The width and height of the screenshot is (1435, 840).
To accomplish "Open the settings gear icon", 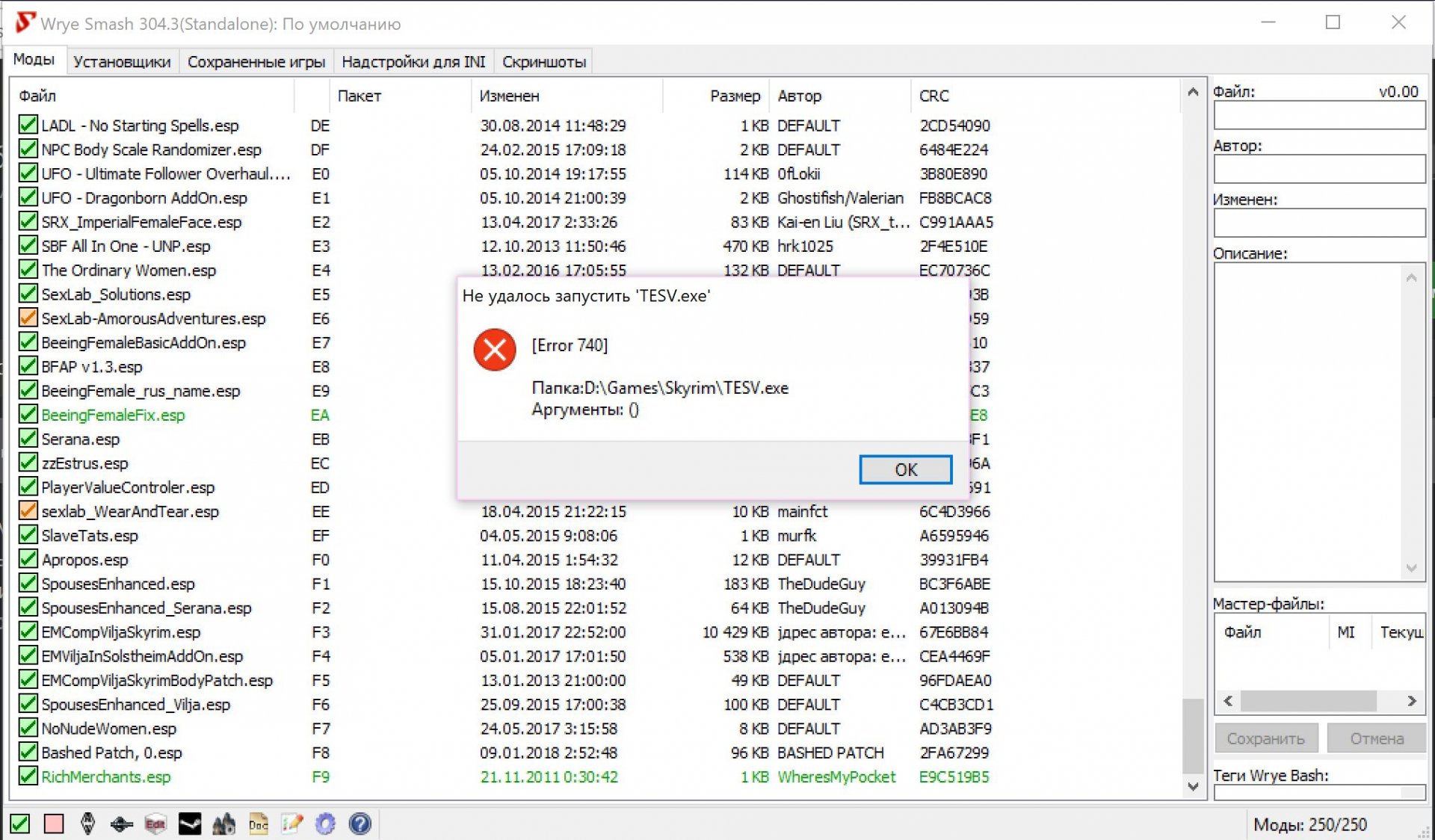I will 325,824.
